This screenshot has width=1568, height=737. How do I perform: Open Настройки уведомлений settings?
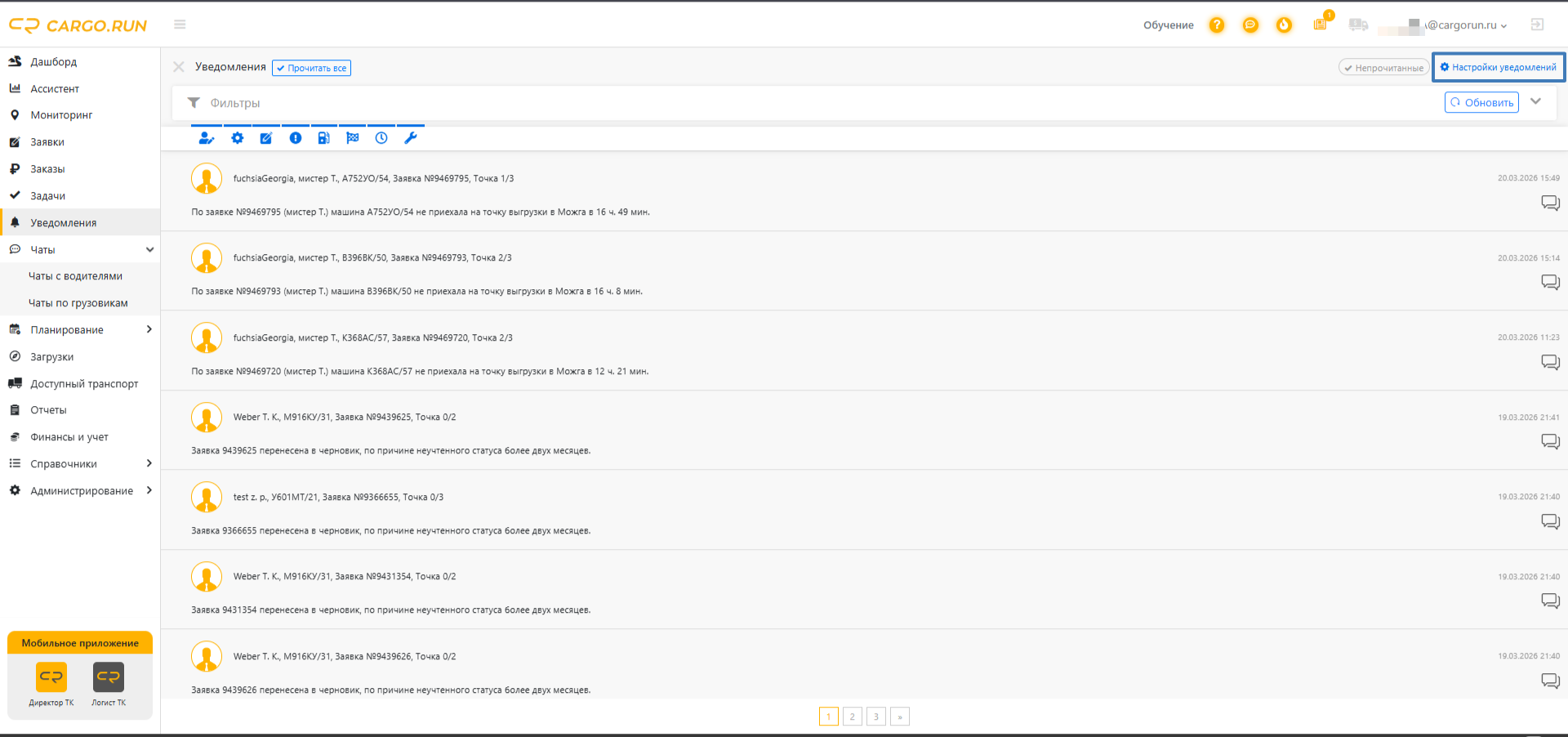tap(1499, 67)
